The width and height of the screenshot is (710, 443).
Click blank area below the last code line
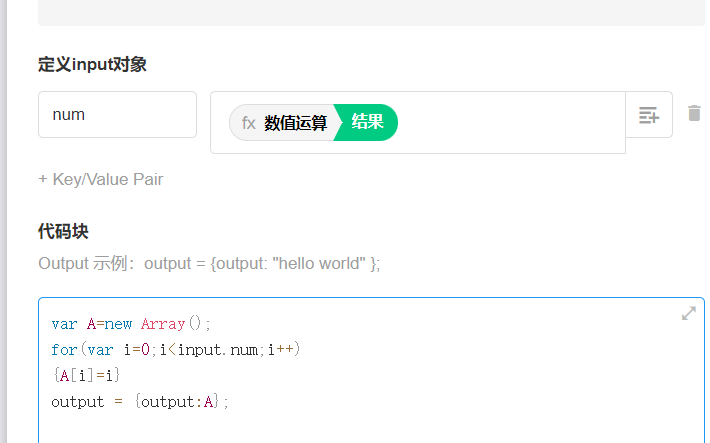[370, 428]
